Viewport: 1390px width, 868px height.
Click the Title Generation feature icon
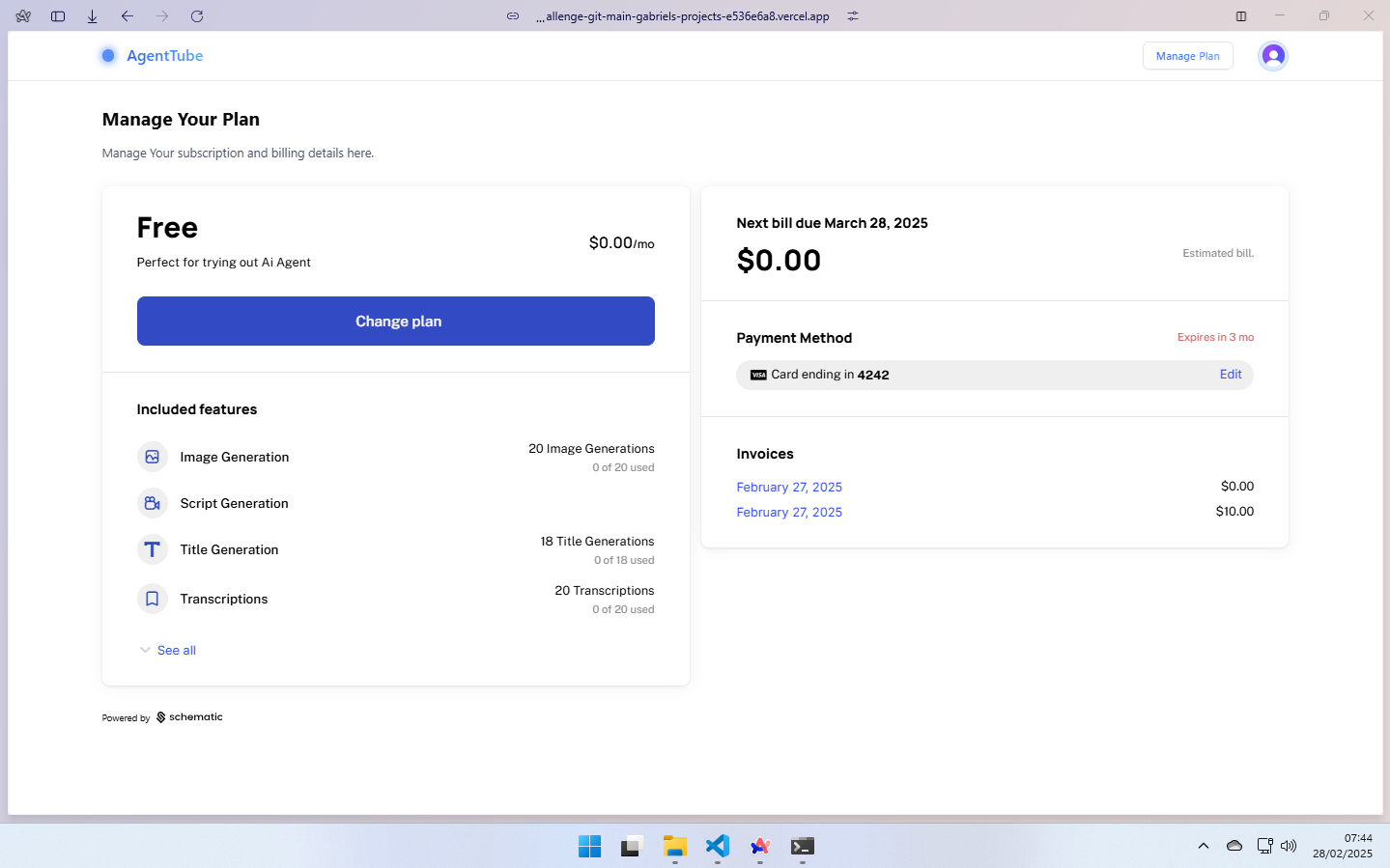[152, 548]
